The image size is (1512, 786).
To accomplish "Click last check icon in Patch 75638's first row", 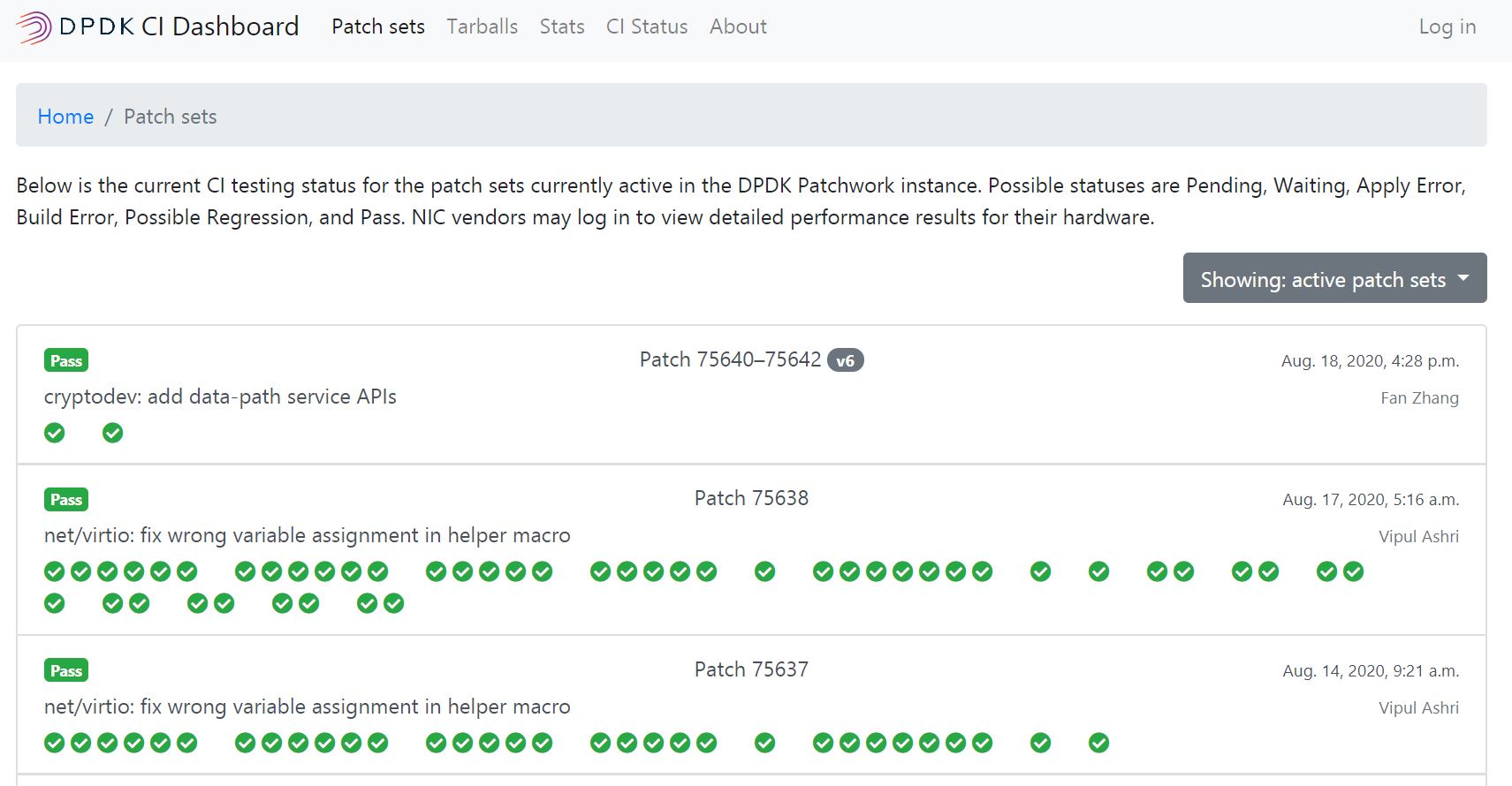I will (1353, 571).
